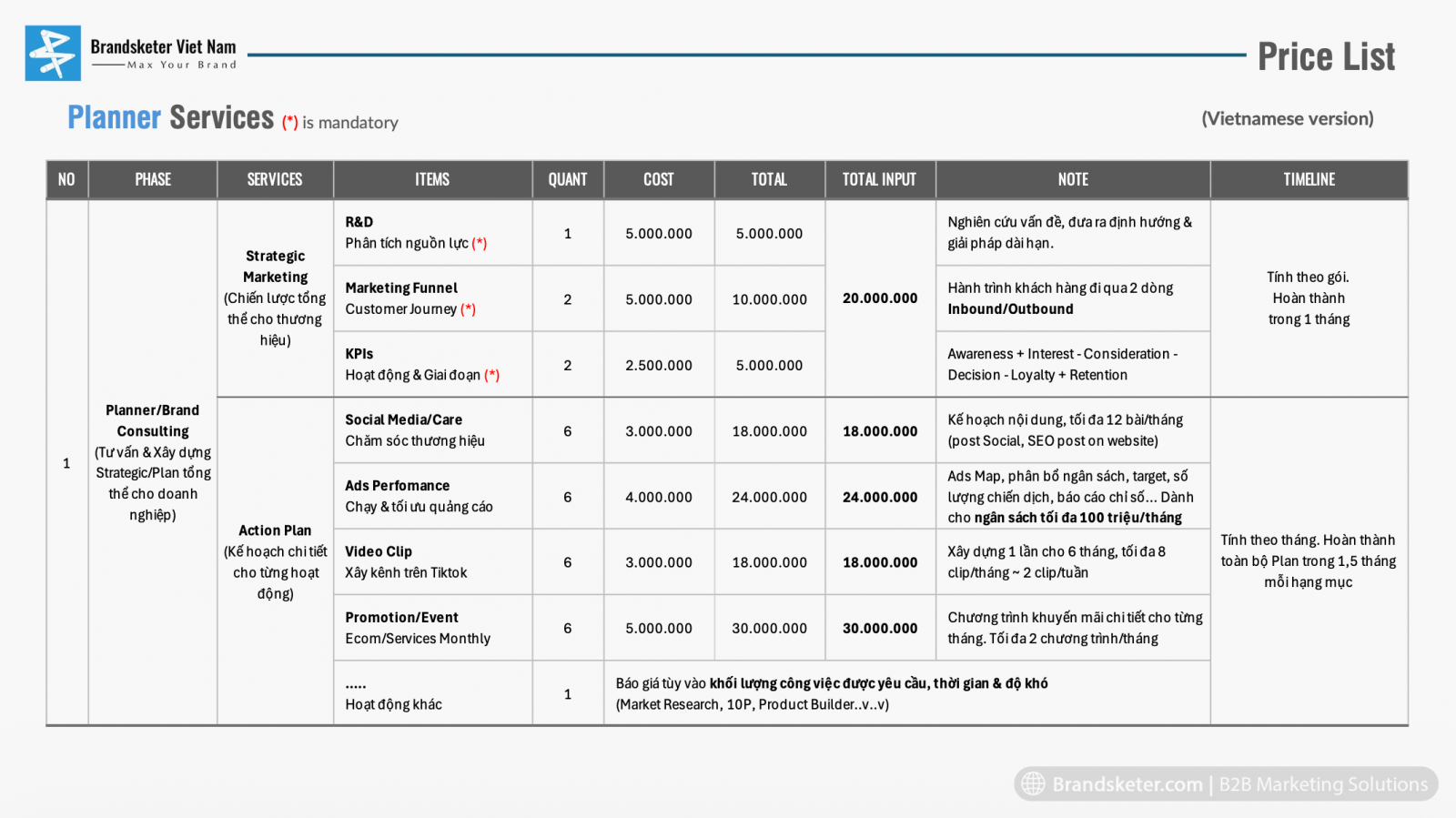Click the globe icon beside Brandsketer.com
1456x818 pixels.
coord(1033,783)
